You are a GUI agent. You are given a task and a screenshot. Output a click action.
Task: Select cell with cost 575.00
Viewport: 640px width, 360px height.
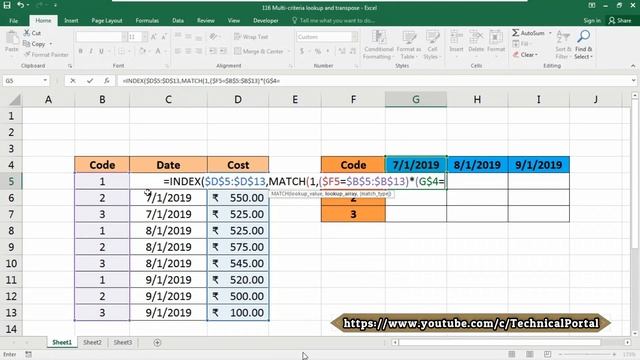click(x=238, y=247)
